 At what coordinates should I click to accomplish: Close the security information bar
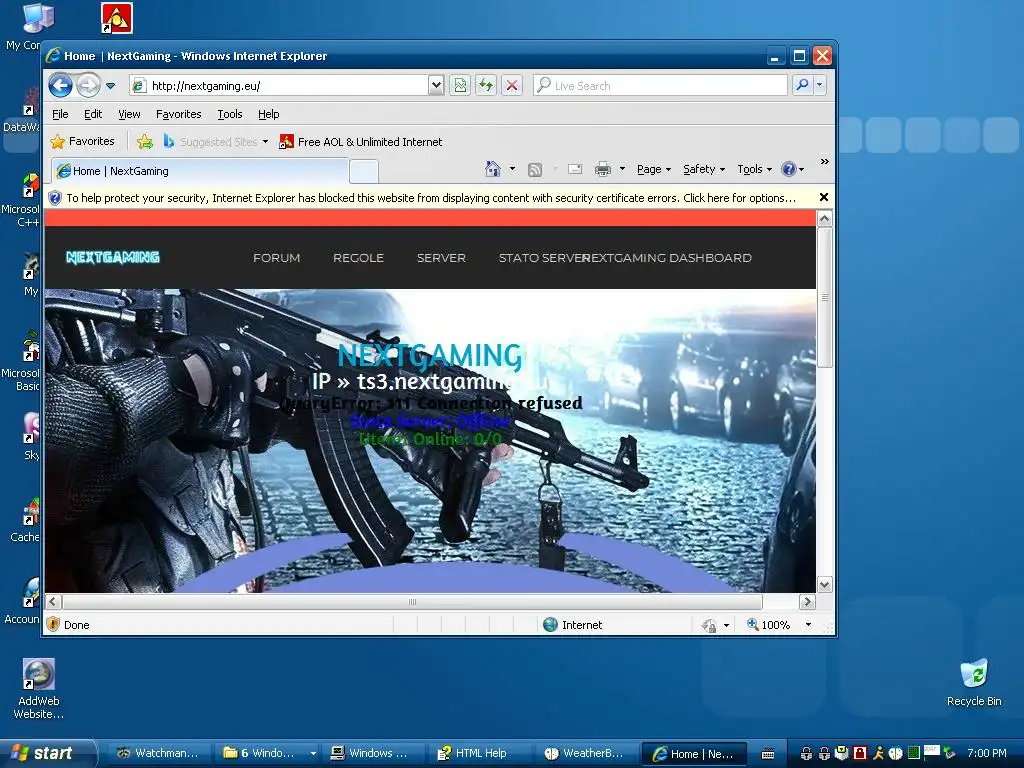click(x=824, y=197)
